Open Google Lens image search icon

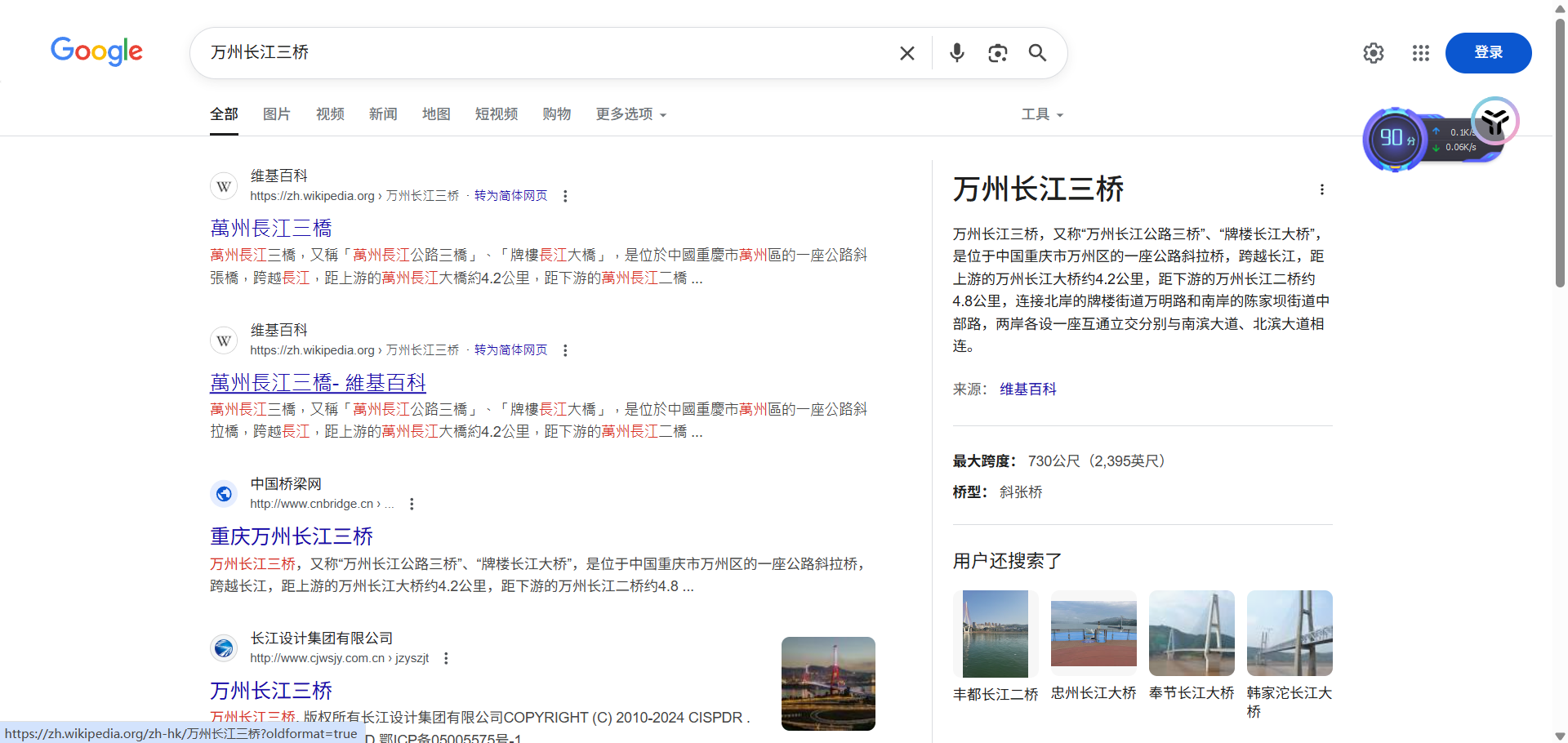pos(997,52)
